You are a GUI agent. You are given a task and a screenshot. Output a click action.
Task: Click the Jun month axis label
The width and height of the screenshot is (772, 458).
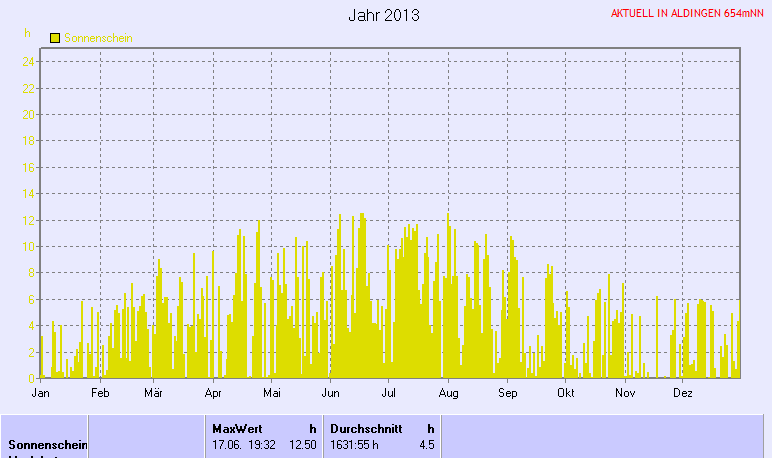point(329,393)
